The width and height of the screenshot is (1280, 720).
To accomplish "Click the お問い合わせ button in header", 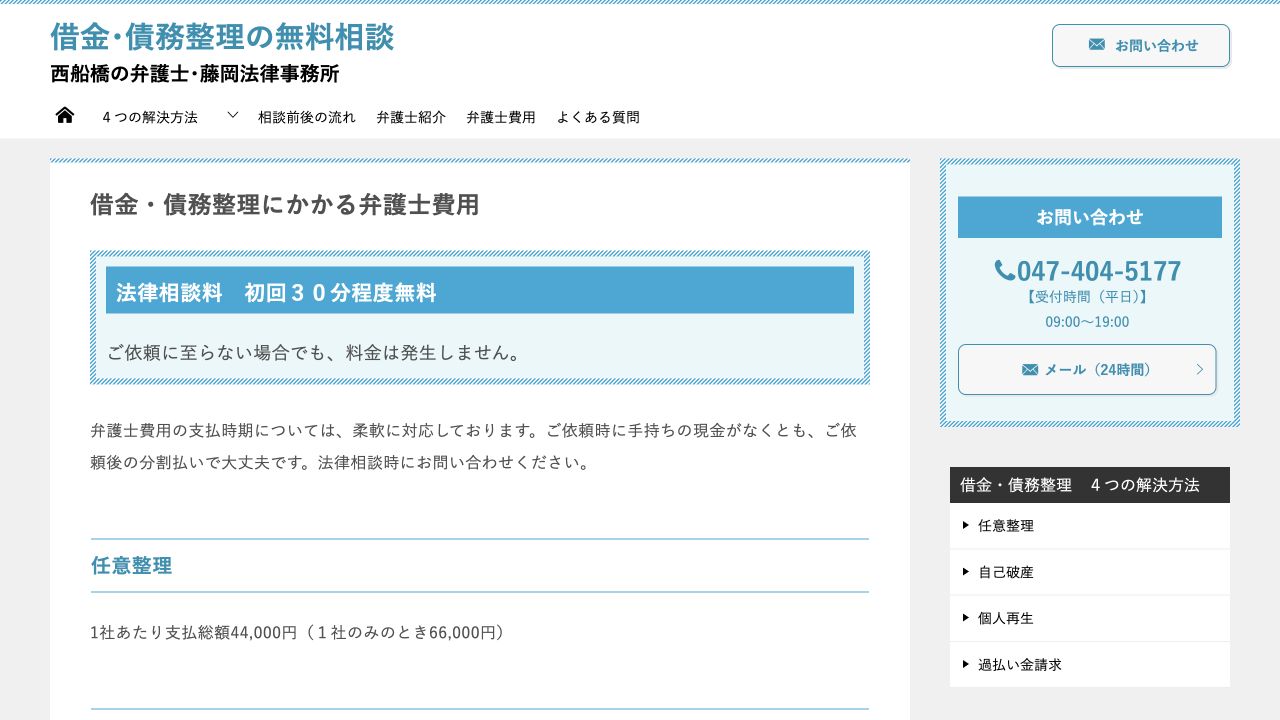I will (1141, 45).
